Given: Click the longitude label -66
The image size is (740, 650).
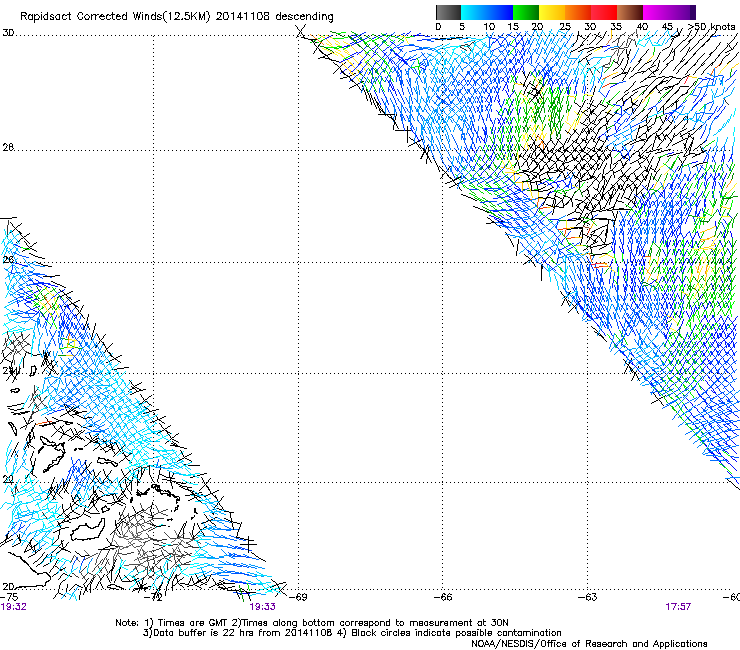Looking at the screenshot, I should (443, 597).
